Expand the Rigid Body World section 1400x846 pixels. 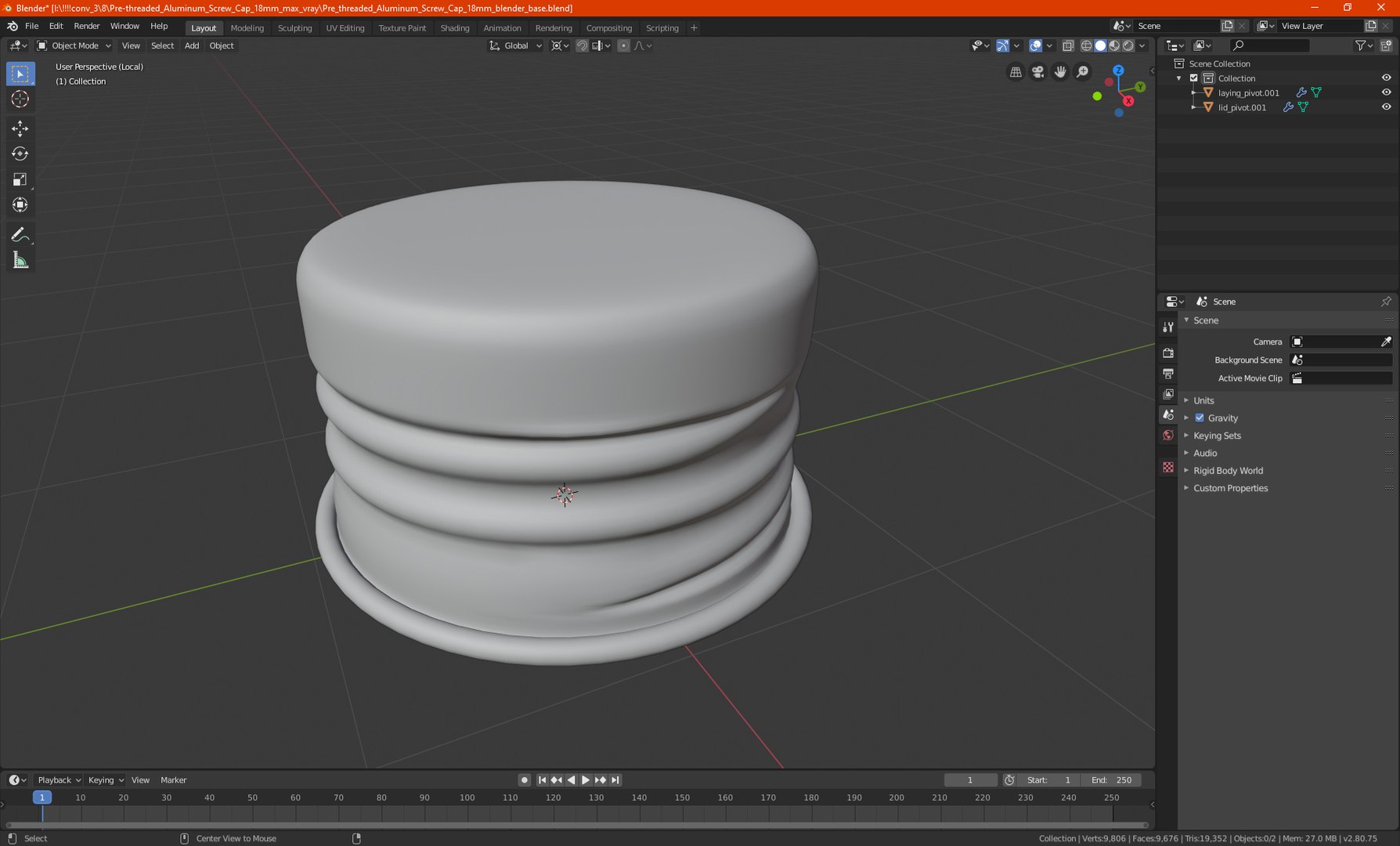[x=1228, y=471]
